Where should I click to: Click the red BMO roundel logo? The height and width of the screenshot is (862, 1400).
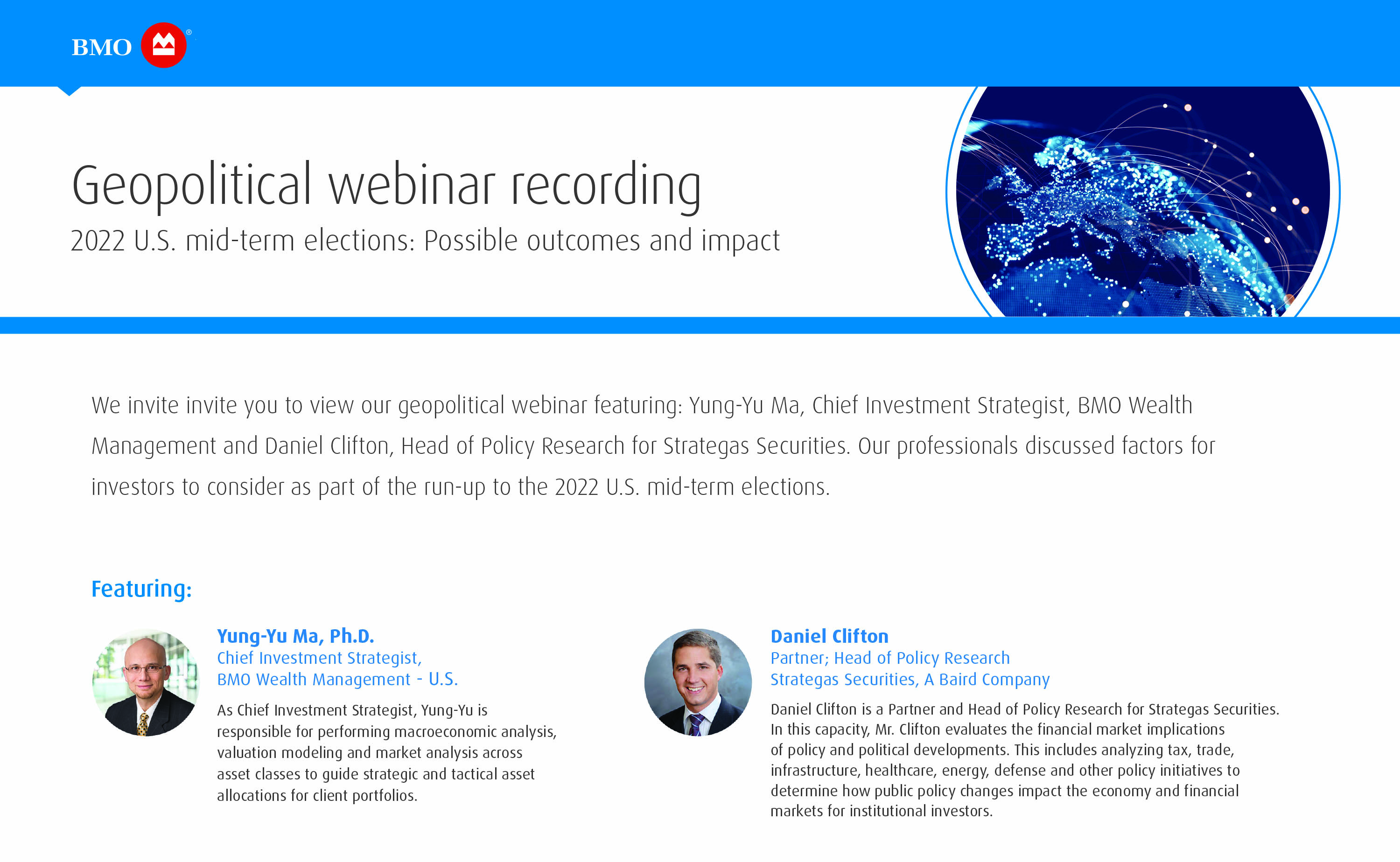(x=164, y=46)
